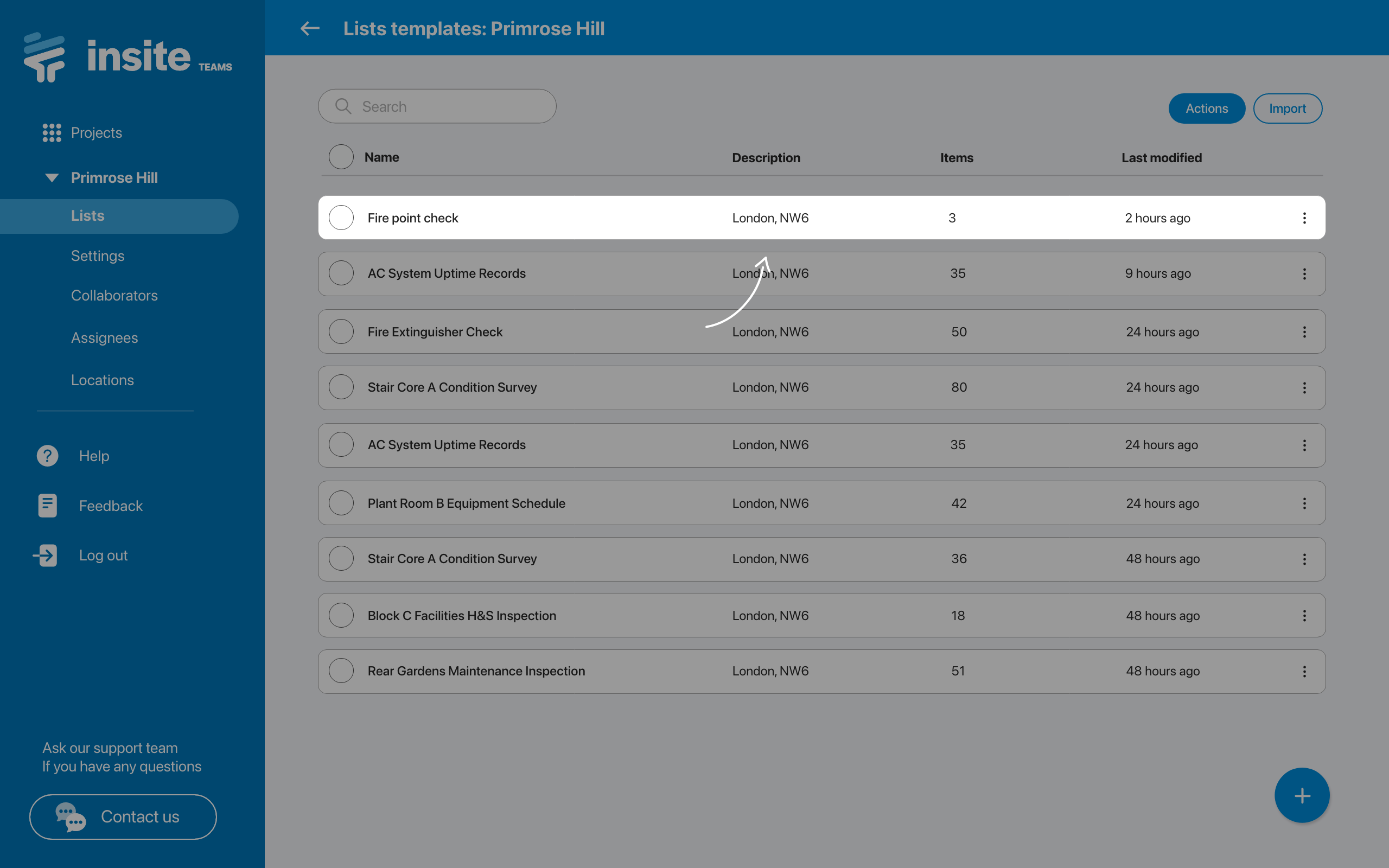Screen dimensions: 1389x868
Task: Collapse the Primrose Hill project triangle
Action: (x=52, y=178)
